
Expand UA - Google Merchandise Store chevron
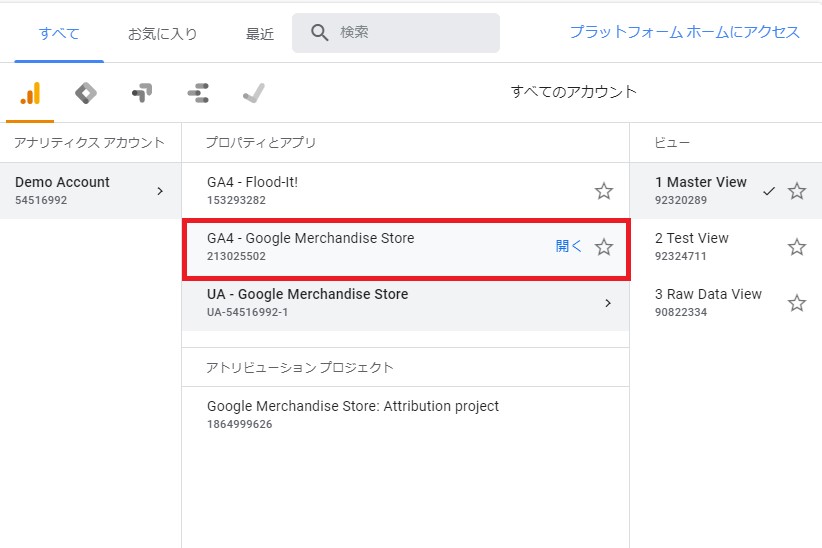pos(608,303)
